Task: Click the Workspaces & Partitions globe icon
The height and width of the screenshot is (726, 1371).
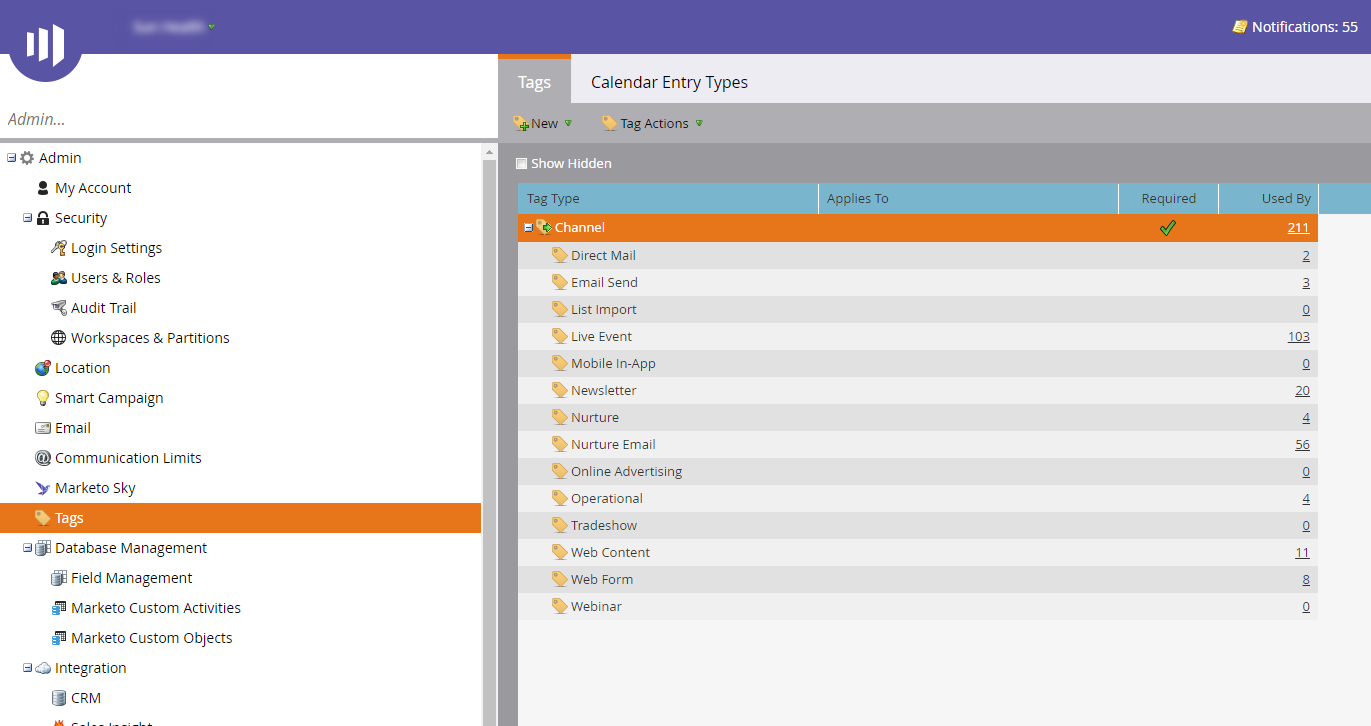Action: click(x=58, y=338)
